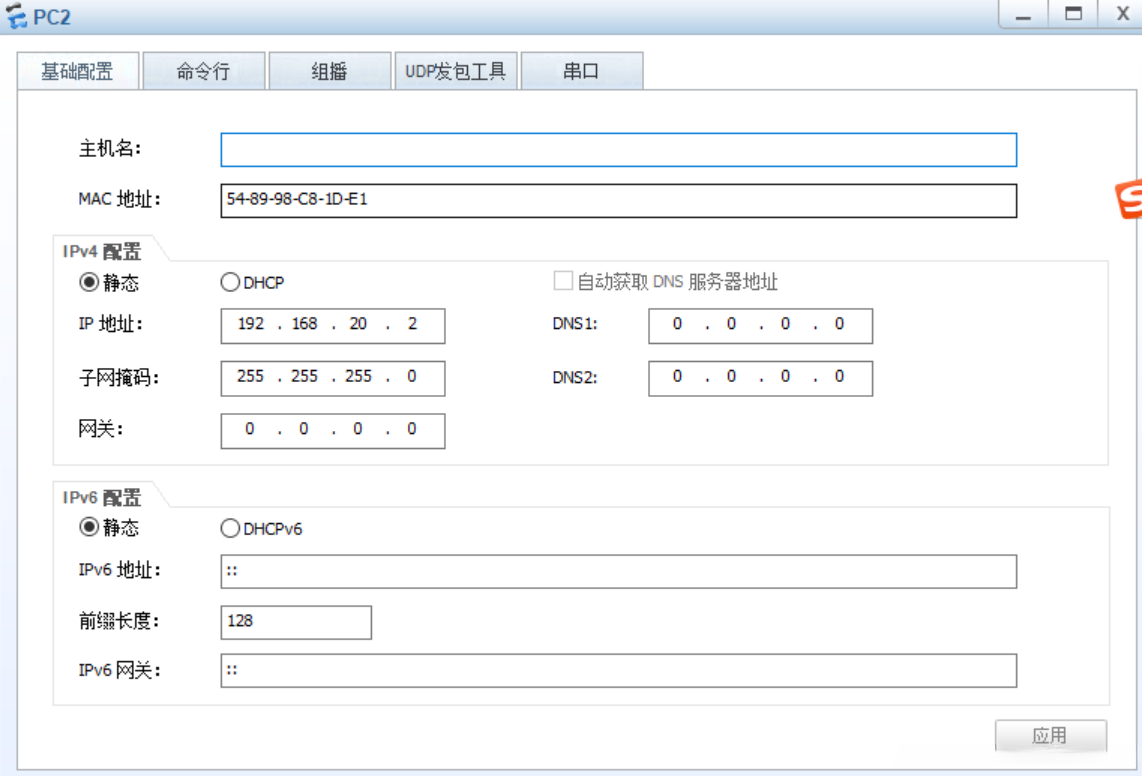
Task: Click the DNS2 address field
Action: pos(760,378)
